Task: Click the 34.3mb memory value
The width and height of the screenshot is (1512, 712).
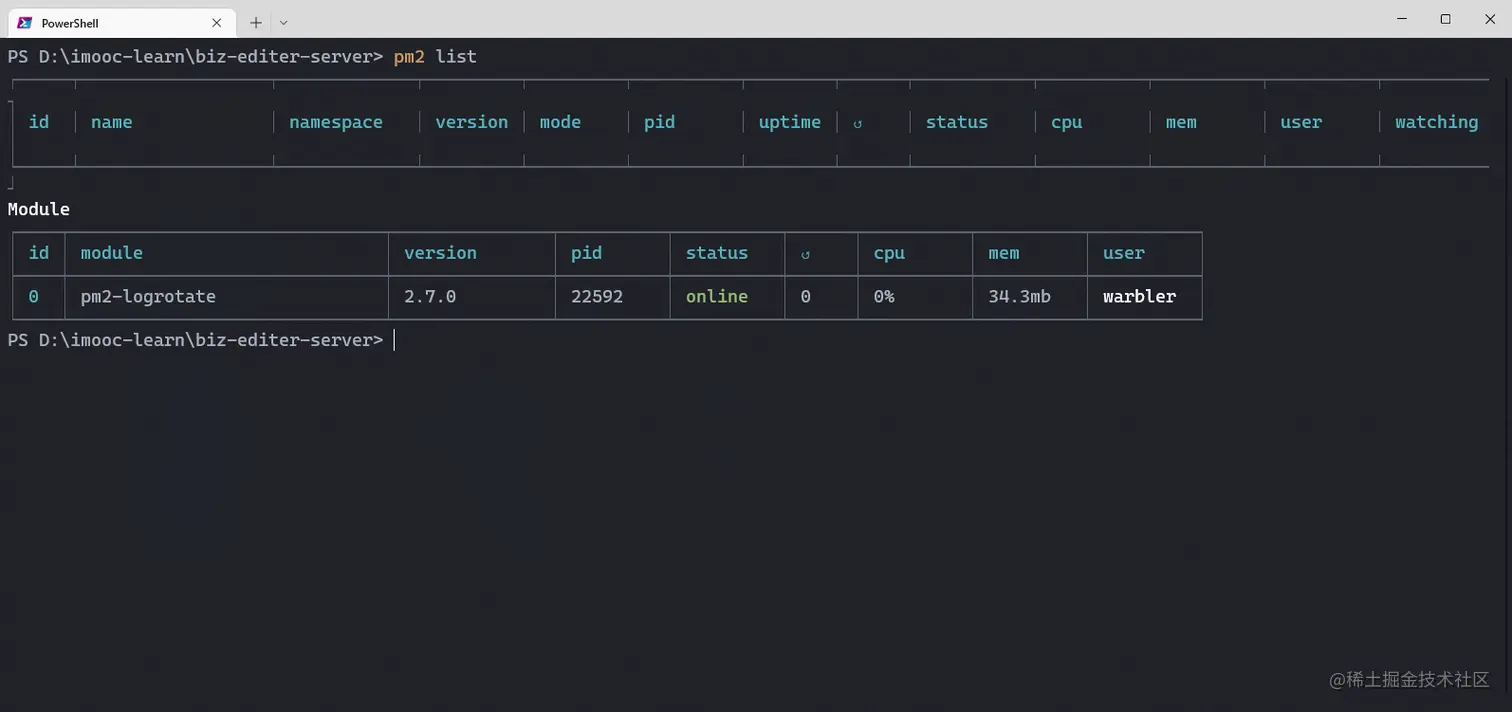Action: point(1019,296)
